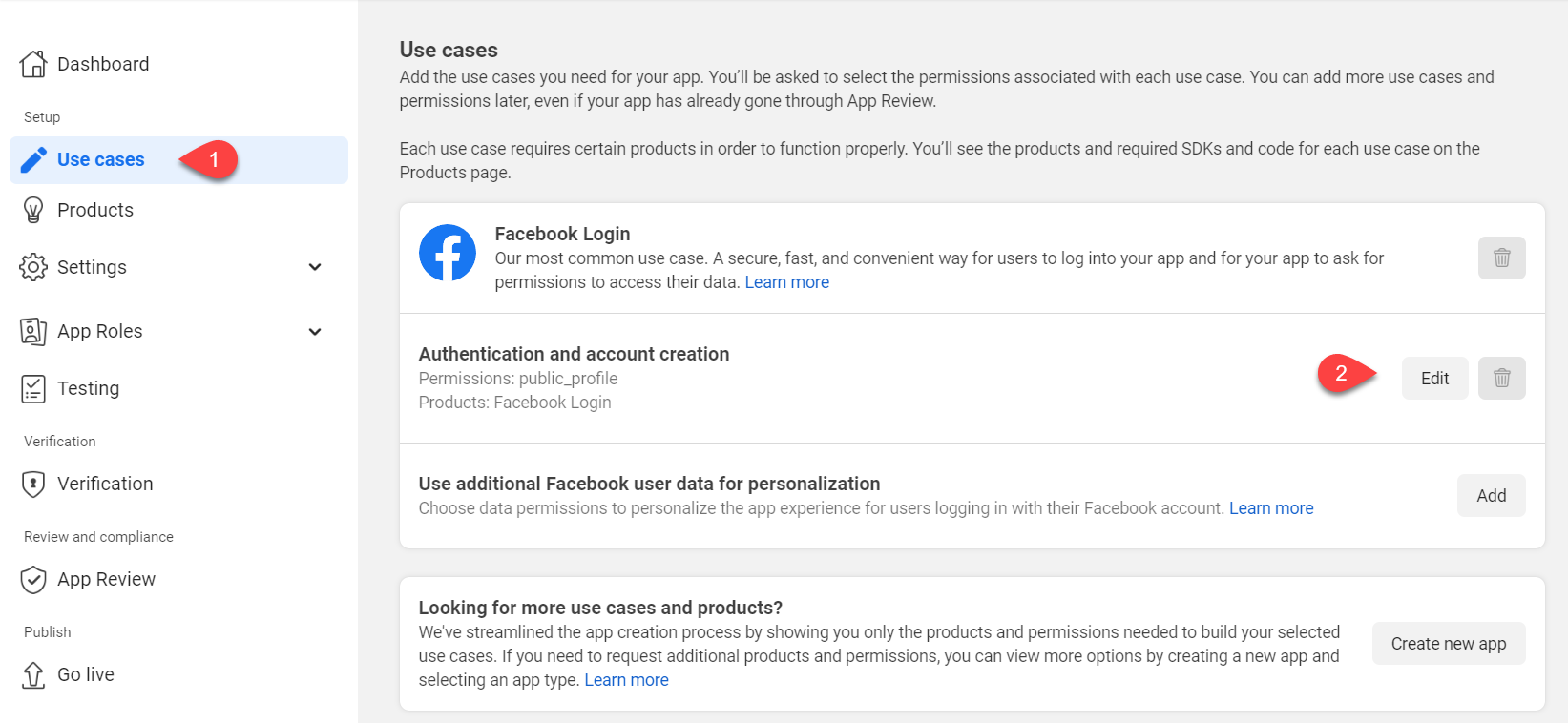The height and width of the screenshot is (723, 1568).
Task: Click the Facebook logo icon
Action: (448, 253)
